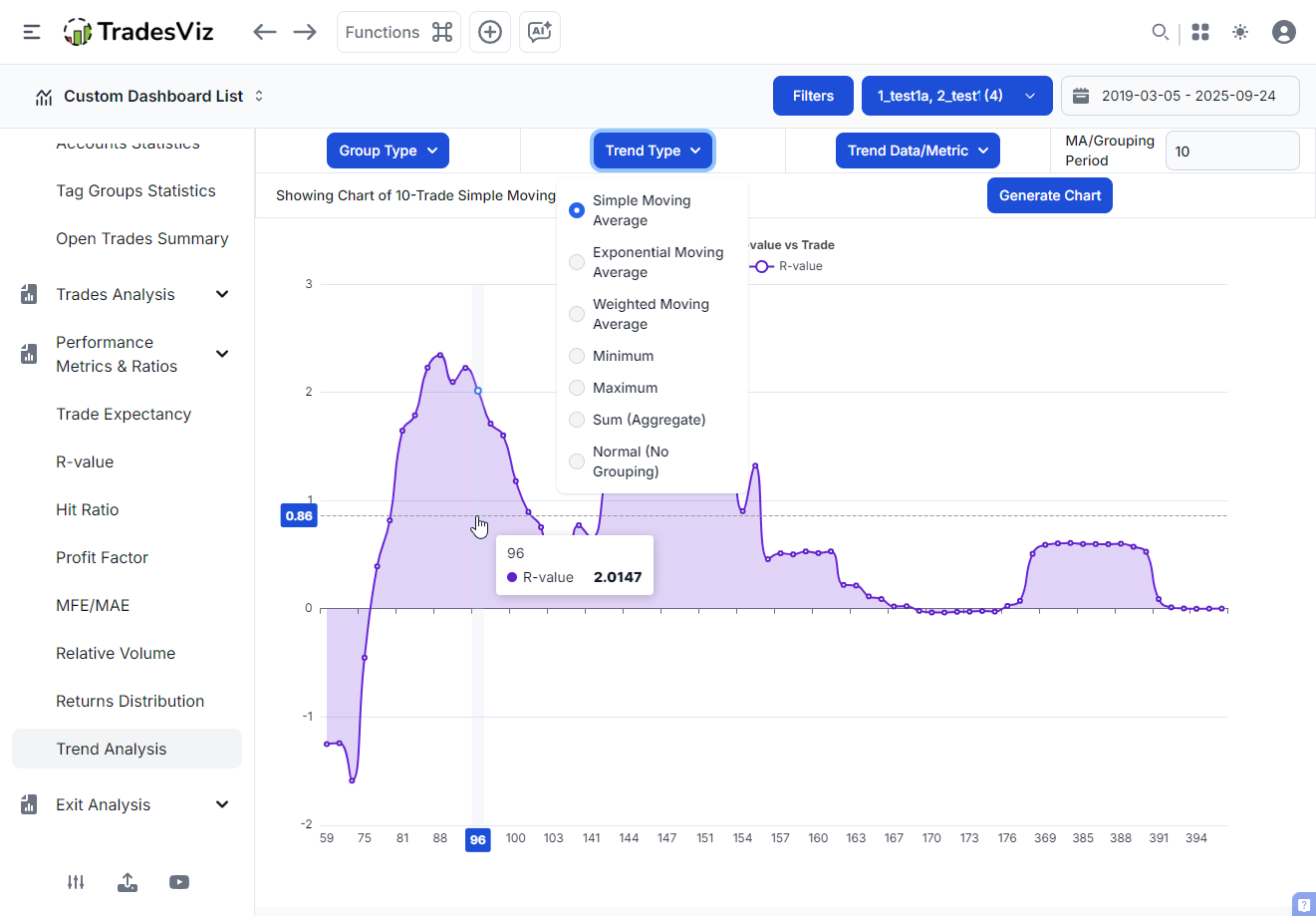Choose Sum (Aggregate) trend type
The width and height of the screenshot is (1316, 916).
pyautogui.click(x=577, y=420)
